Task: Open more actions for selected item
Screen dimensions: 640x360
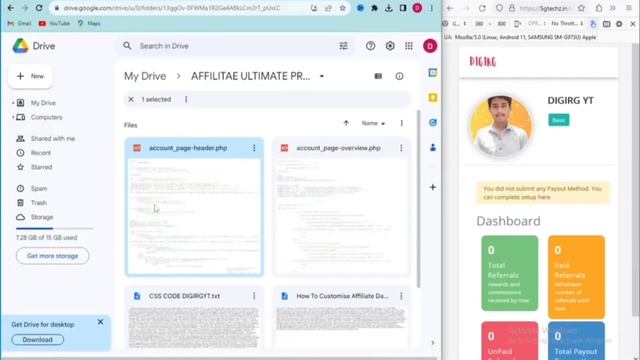Action: [186, 99]
